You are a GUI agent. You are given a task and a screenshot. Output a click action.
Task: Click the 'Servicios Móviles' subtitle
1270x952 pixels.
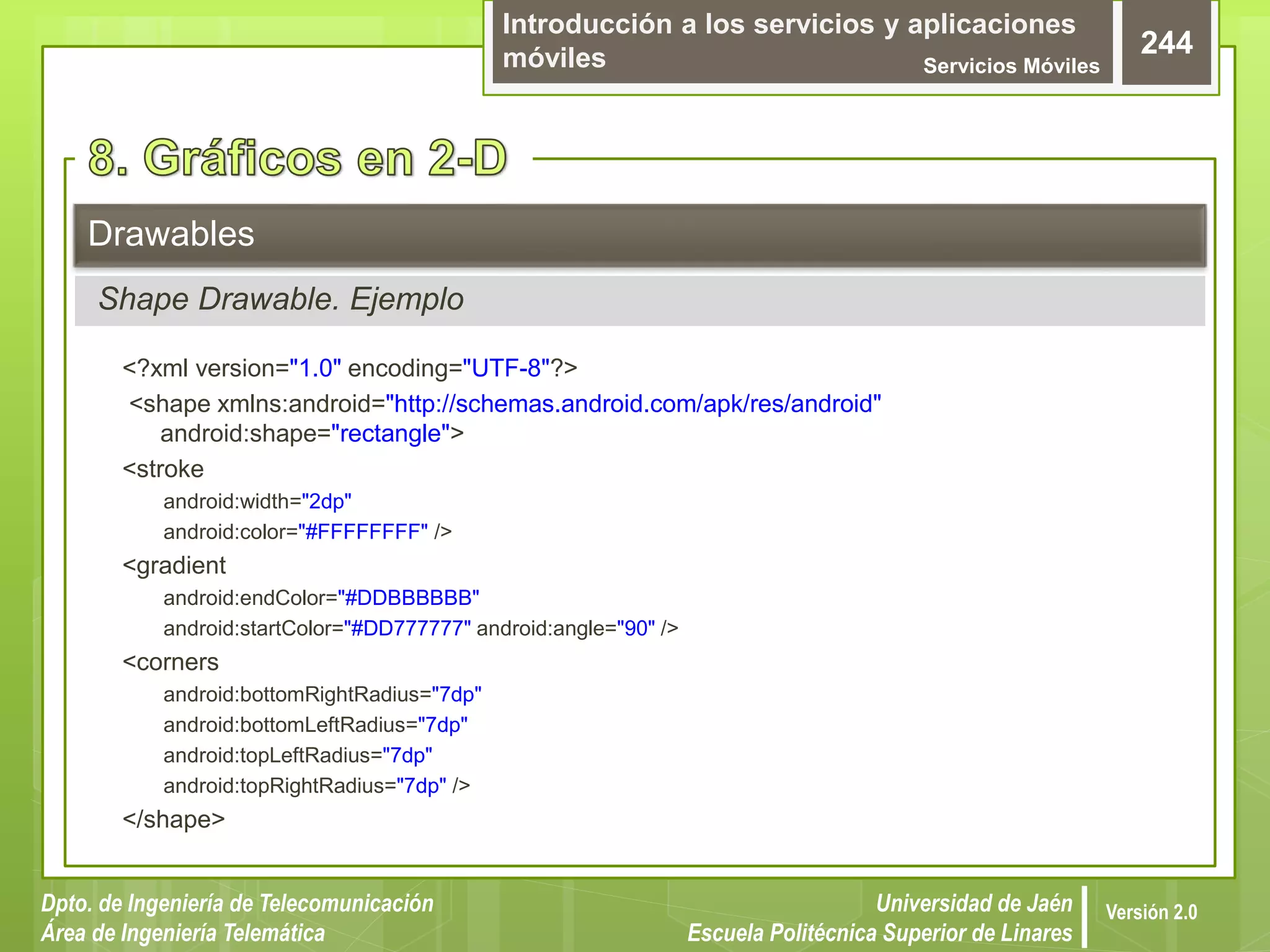coord(1011,66)
